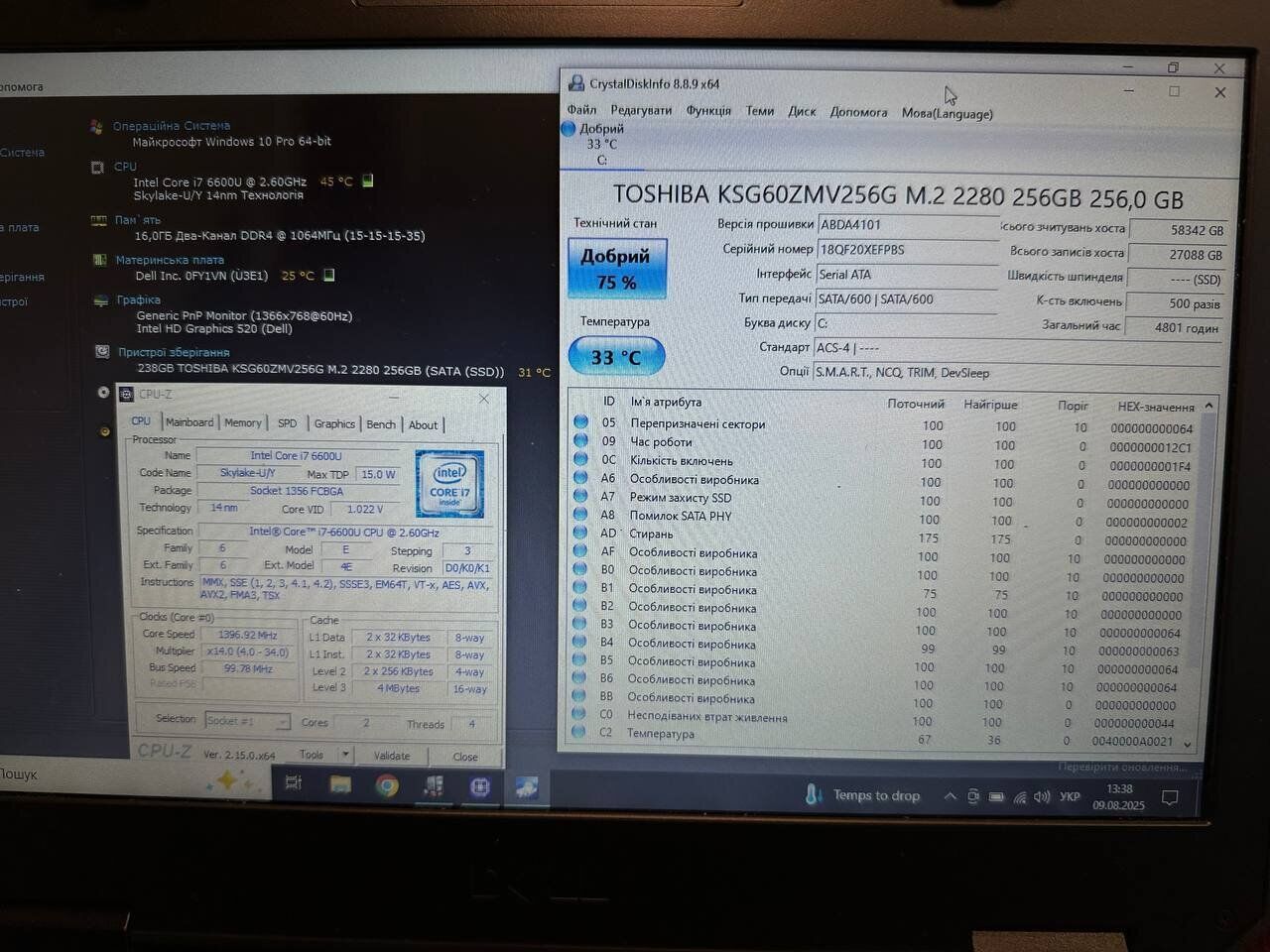The image size is (1270, 952).
Task: Open the Tools dropdown arrow in CPU-Z
Action: click(345, 755)
